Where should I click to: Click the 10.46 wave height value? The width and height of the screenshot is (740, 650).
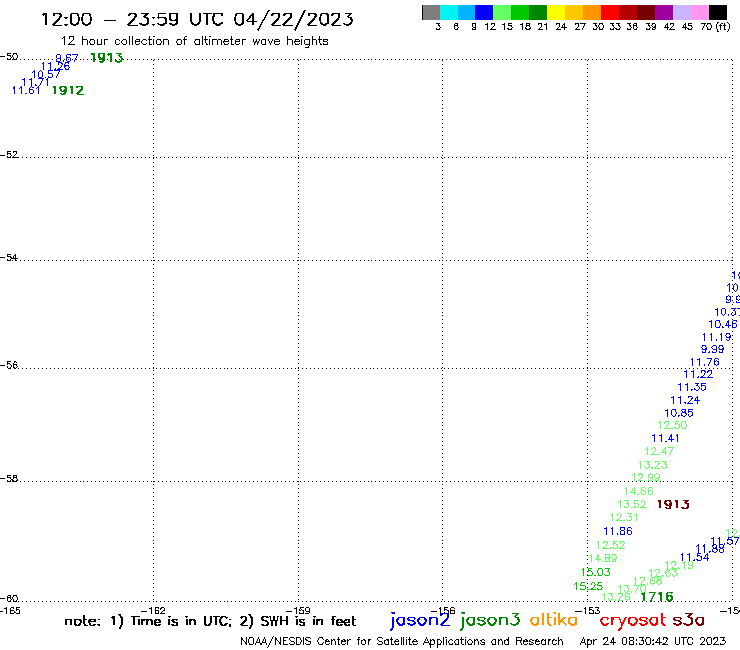[723, 324]
